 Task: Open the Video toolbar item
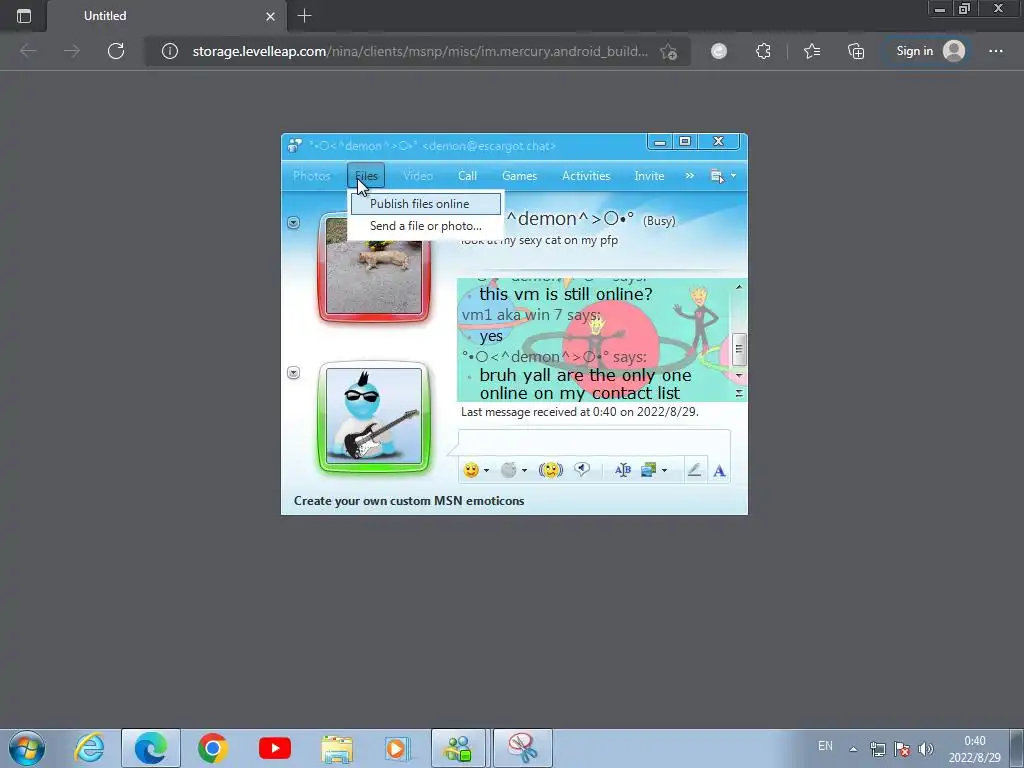click(x=418, y=176)
